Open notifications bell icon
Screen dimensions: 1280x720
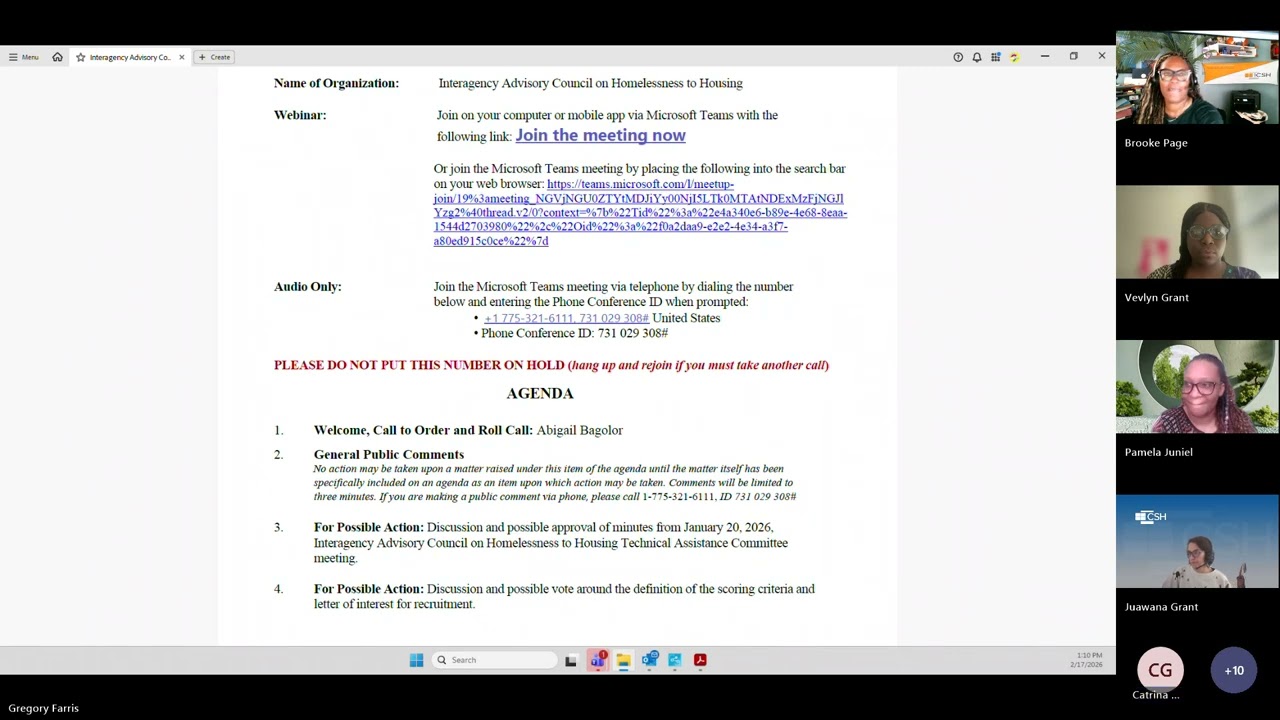point(977,57)
